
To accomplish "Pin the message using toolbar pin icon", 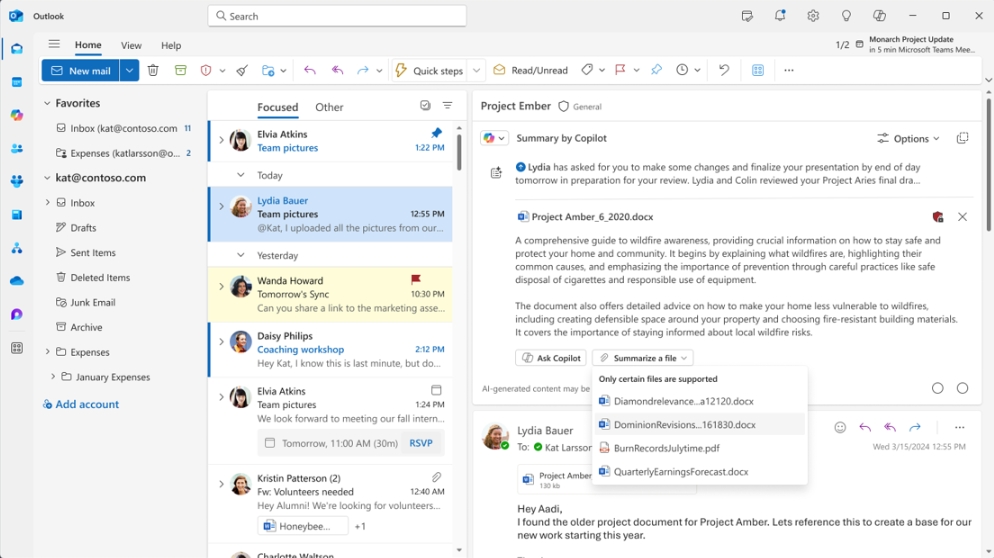I will click(x=656, y=70).
